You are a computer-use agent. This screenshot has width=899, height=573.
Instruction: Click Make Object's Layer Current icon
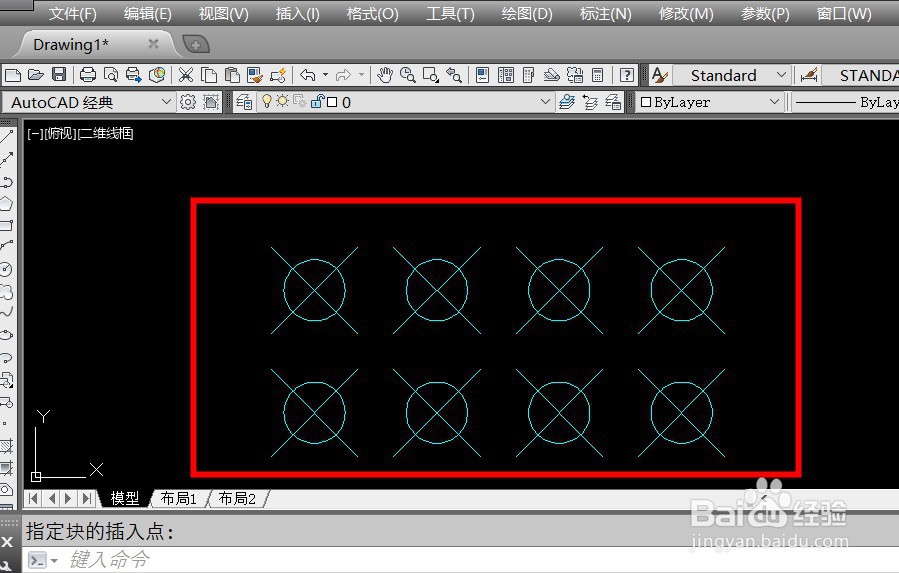tap(566, 102)
